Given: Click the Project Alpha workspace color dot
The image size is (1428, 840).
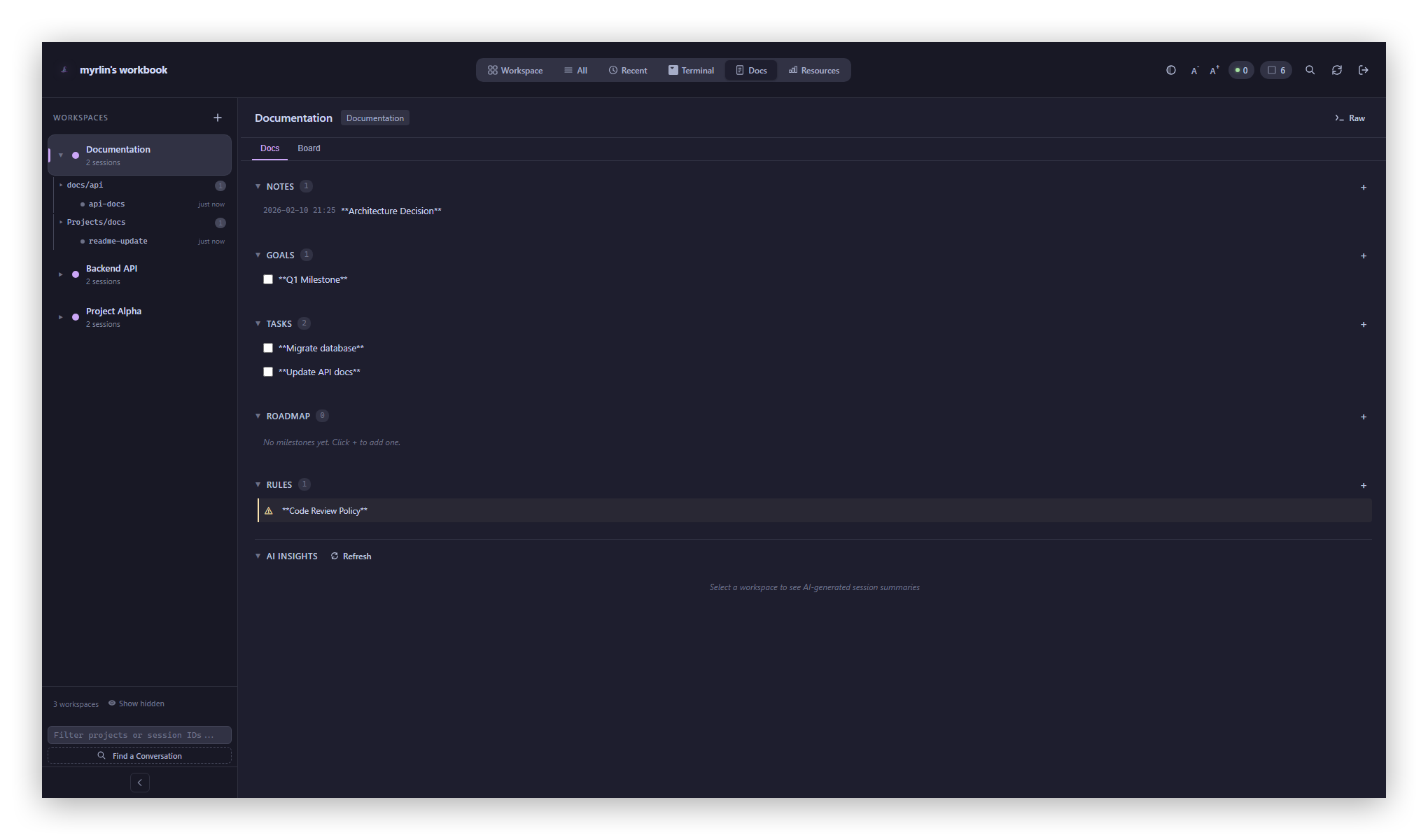Looking at the screenshot, I should [76, 317].
